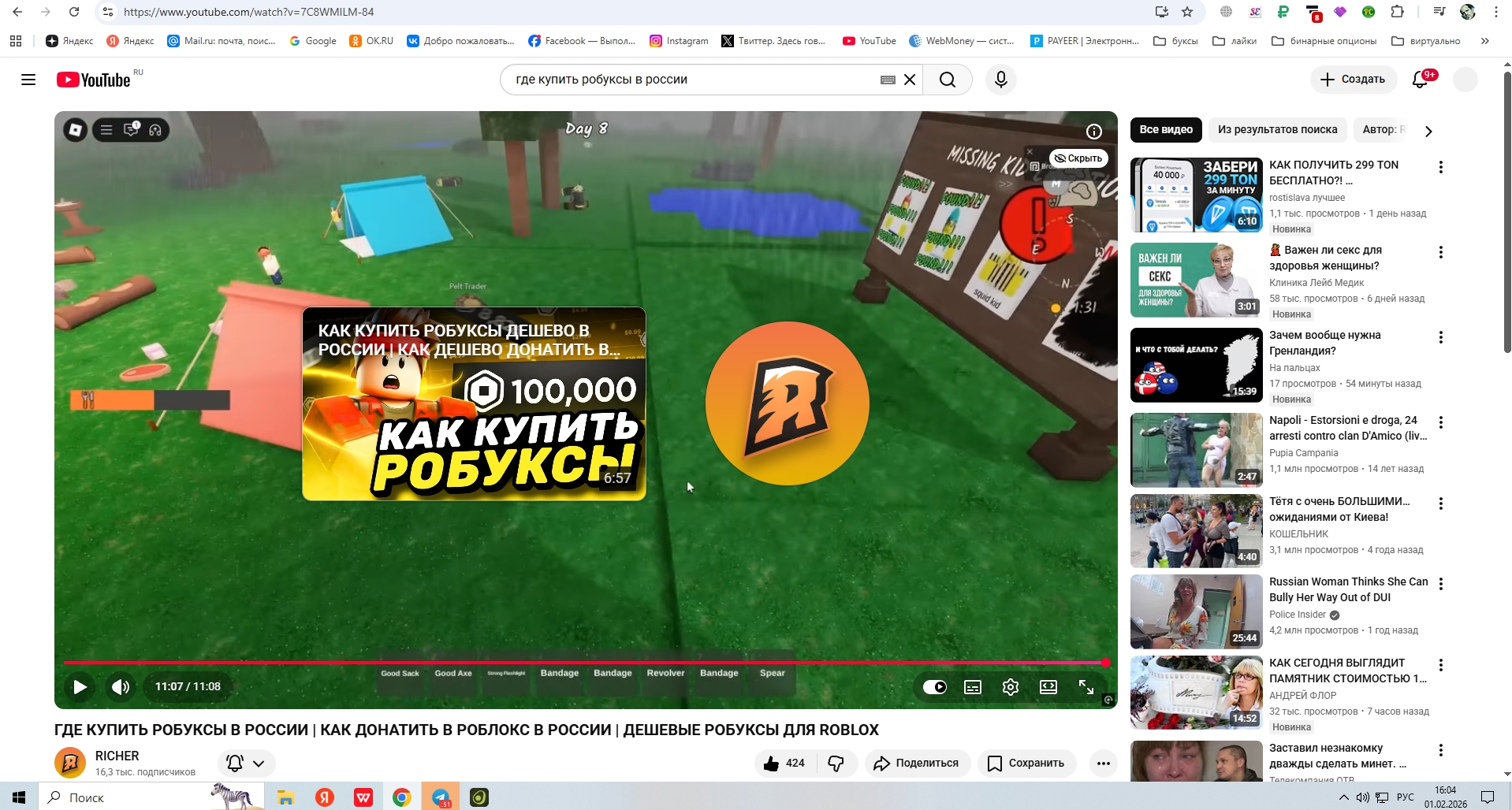Image resolution: width=1512 pixels, height=810 pixels.
Task: Open menu for Тётя с очень БОЛЬШИМИ video
Action: tap(1441, 503)
